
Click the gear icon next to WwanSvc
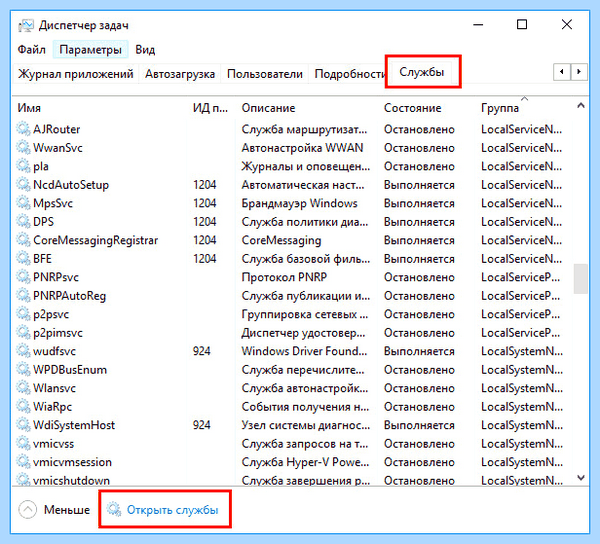[23, 147]
